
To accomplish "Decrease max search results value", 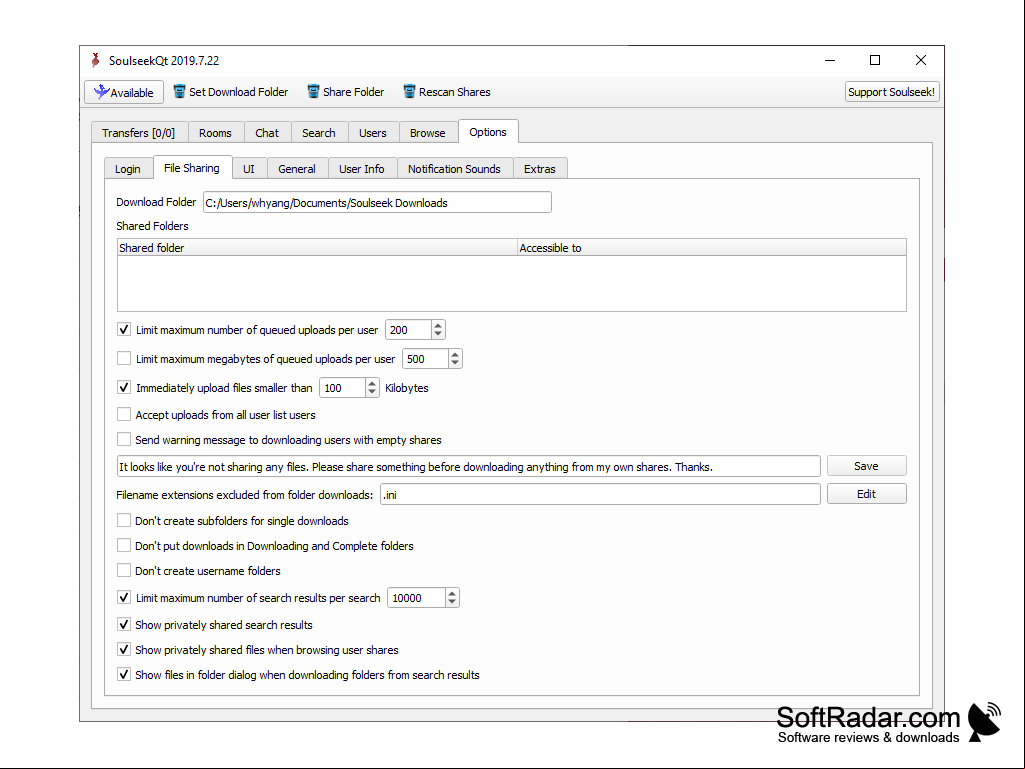I will [452, 602].
